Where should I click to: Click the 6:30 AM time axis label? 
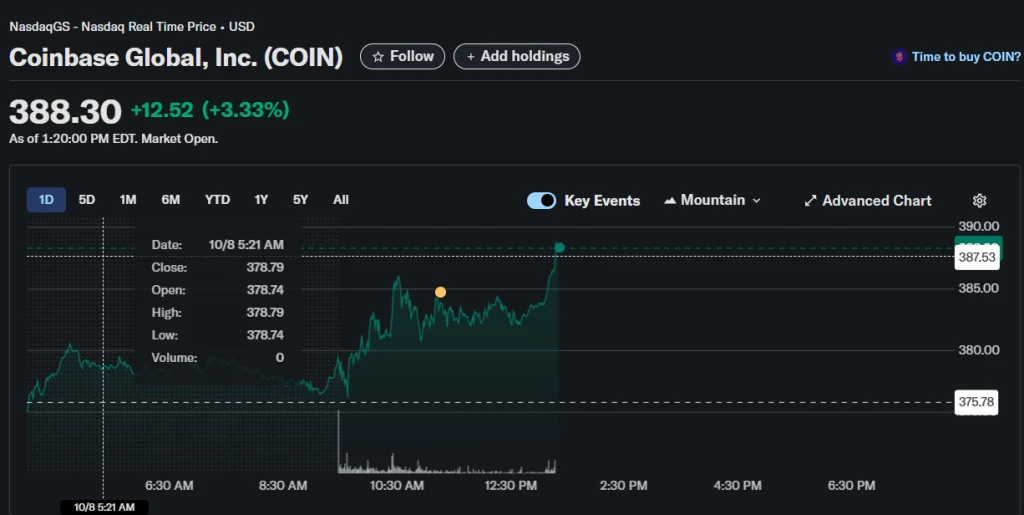click(x=169, y=486)
